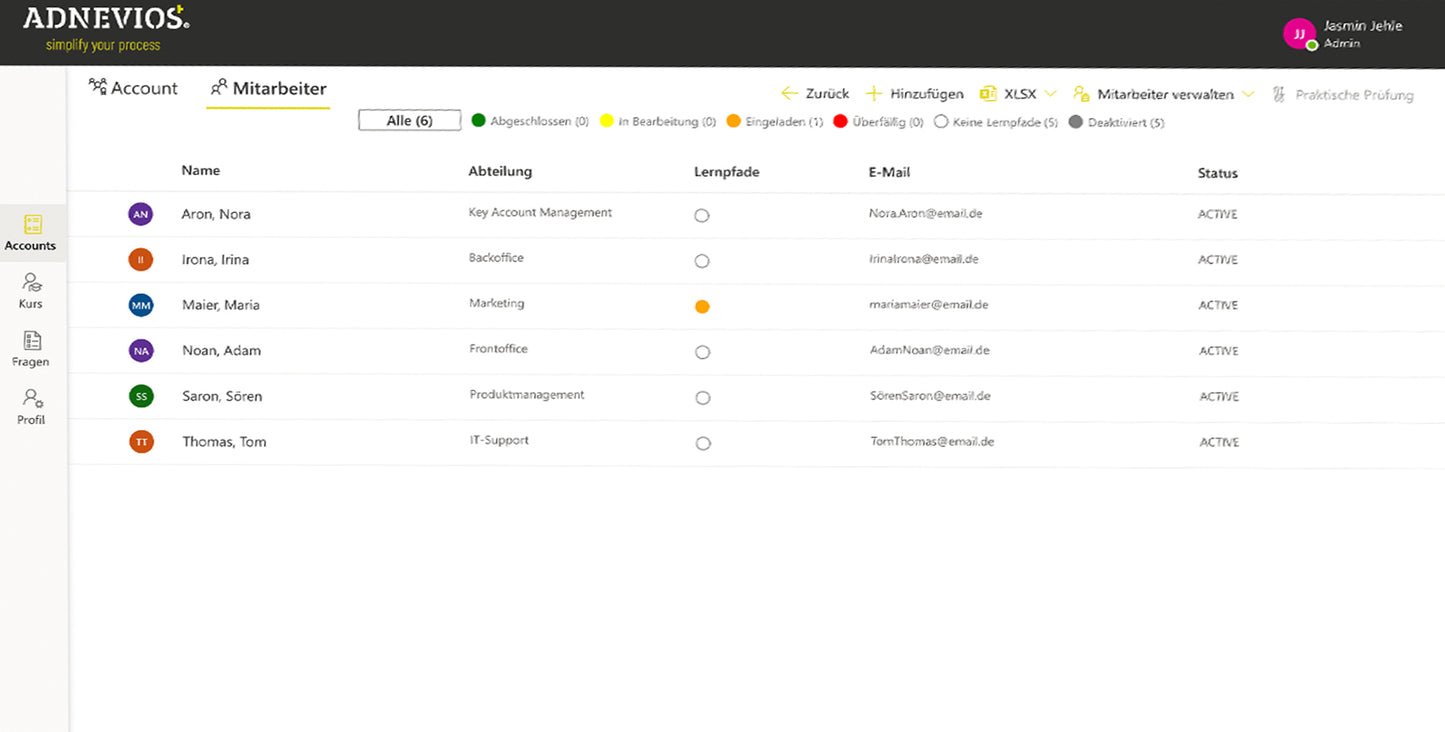
Task: Select the Lernpfade circle for Adam Noan
Action: point(703,352)
